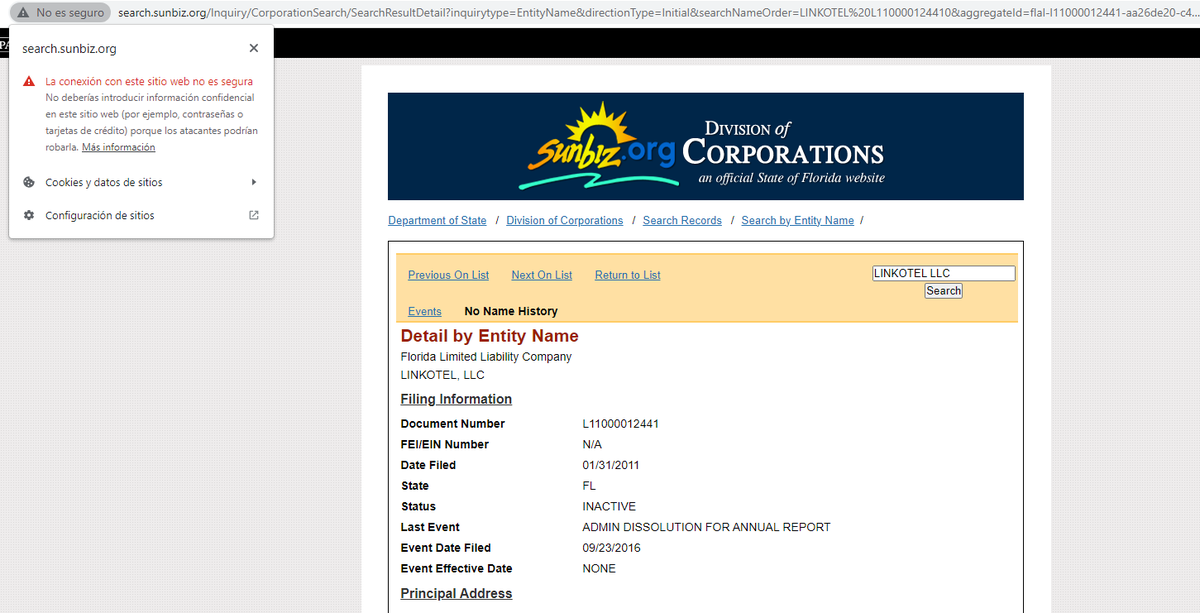This screenshot has width=1200, height=613.
Task: Close the site info popup
Action: (253, 48)
